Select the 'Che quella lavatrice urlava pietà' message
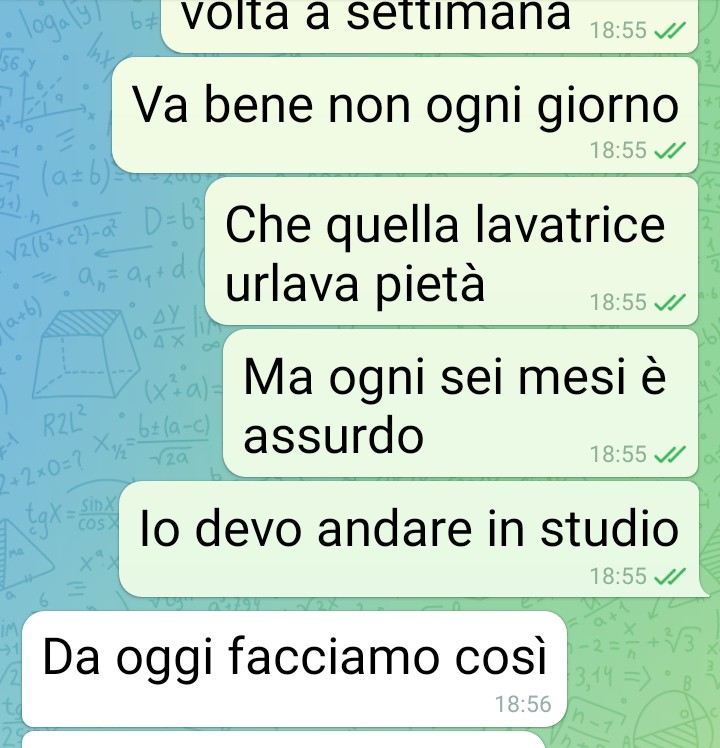This screenshot has height=748, width=720. 451,251
